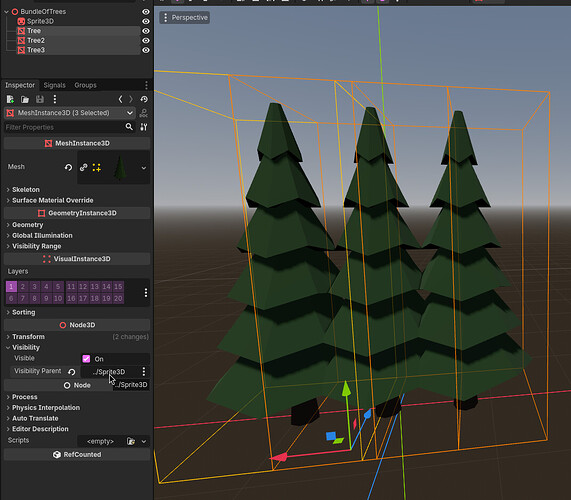The width and height of the screenshot is (571, 500).
Task: Click the VisualInstance3D section header
Action: [x=77, y=259]
